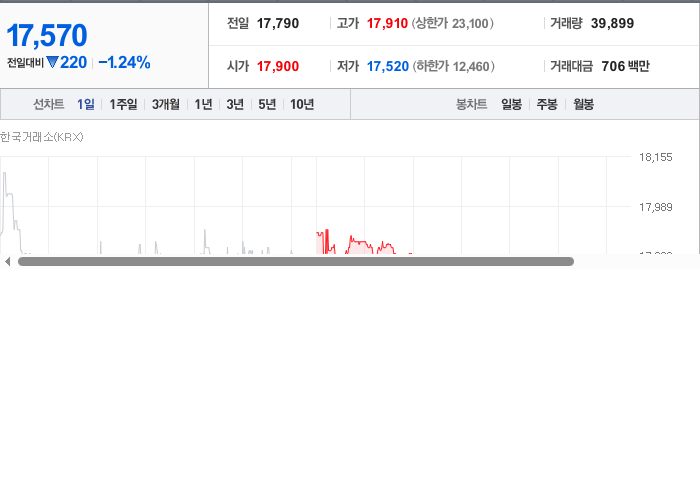
Task: Click the blue down triangle beside 220
Action: pos(52,62)
